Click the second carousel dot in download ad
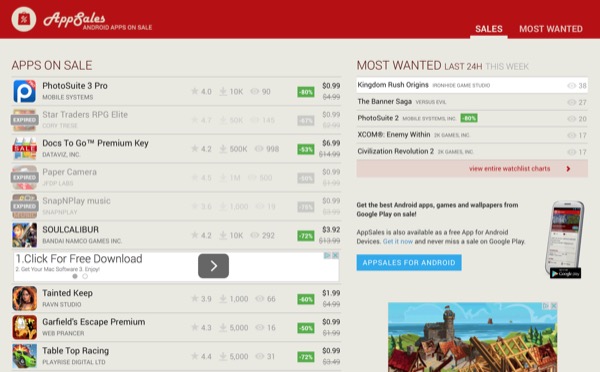The image size is (600, 372). (x=85, y=276)
